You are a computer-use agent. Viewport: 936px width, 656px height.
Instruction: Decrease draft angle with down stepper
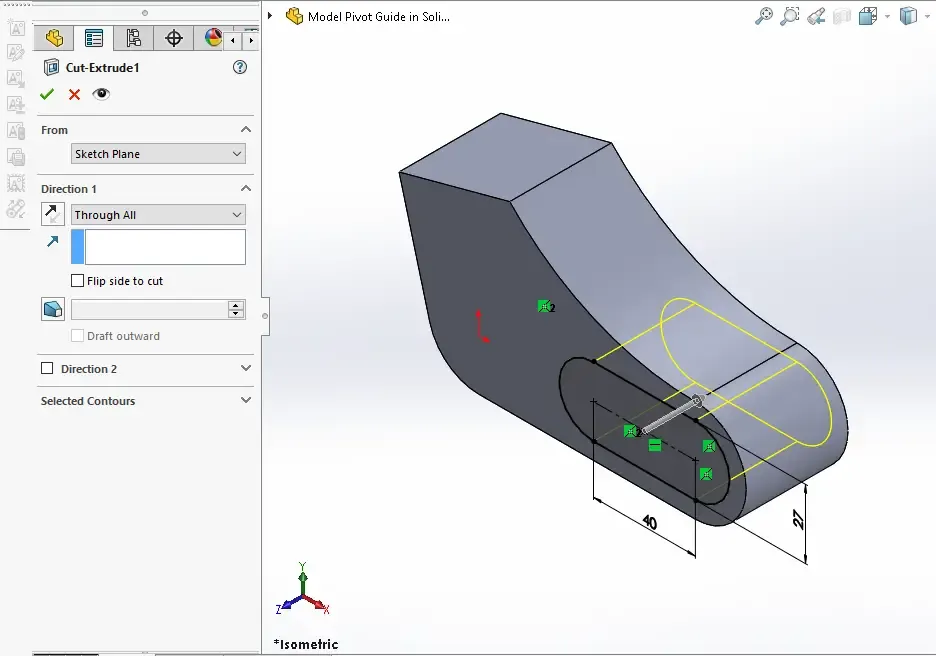(236, 314)
